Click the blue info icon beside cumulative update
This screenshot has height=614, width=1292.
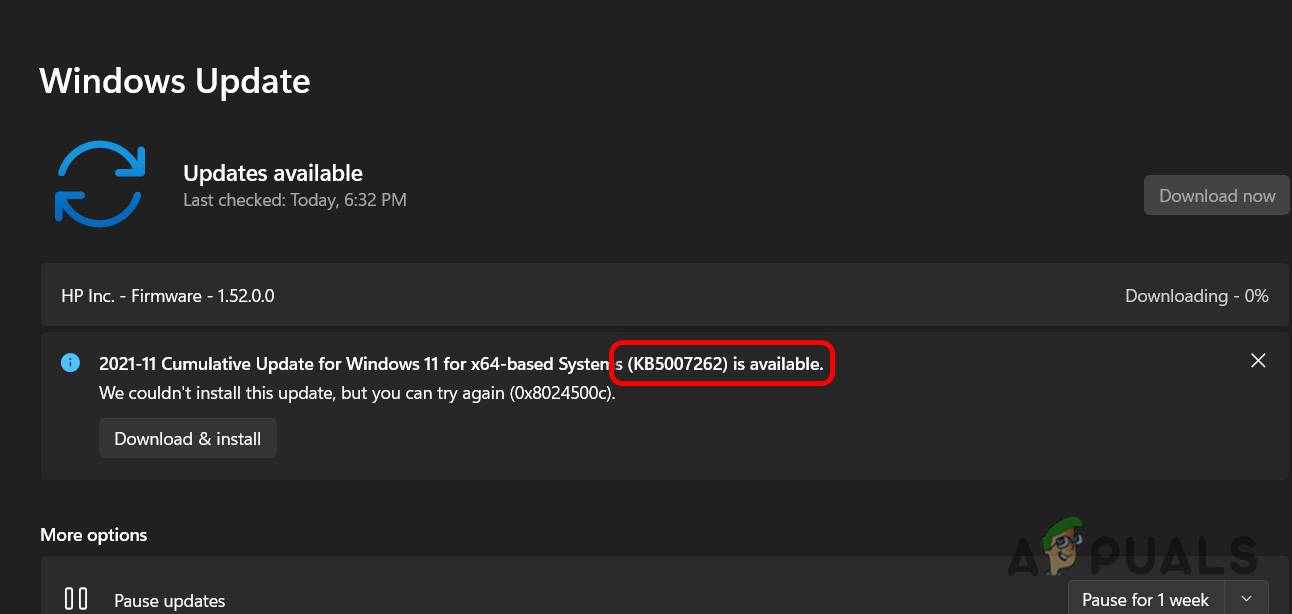click(x=70, y=362)
